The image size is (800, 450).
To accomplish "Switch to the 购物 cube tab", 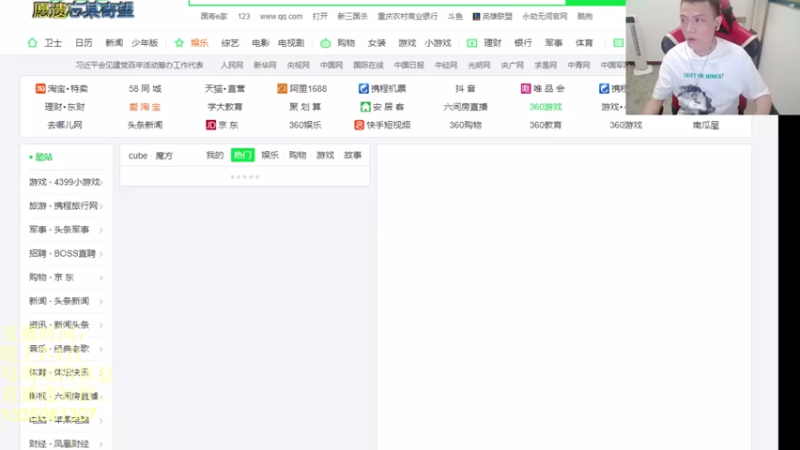I will (x=297, y=155).
